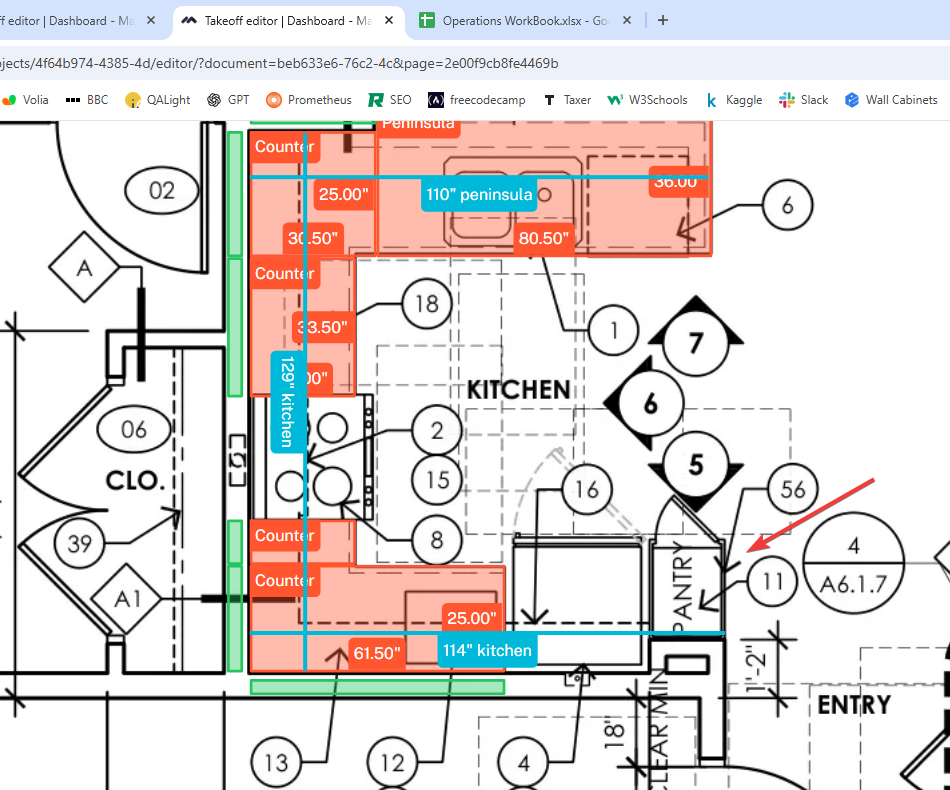The image size is (950, 790).
Task: Select the Counter label beside 33.50"
Action: click(x=285, y=274)
